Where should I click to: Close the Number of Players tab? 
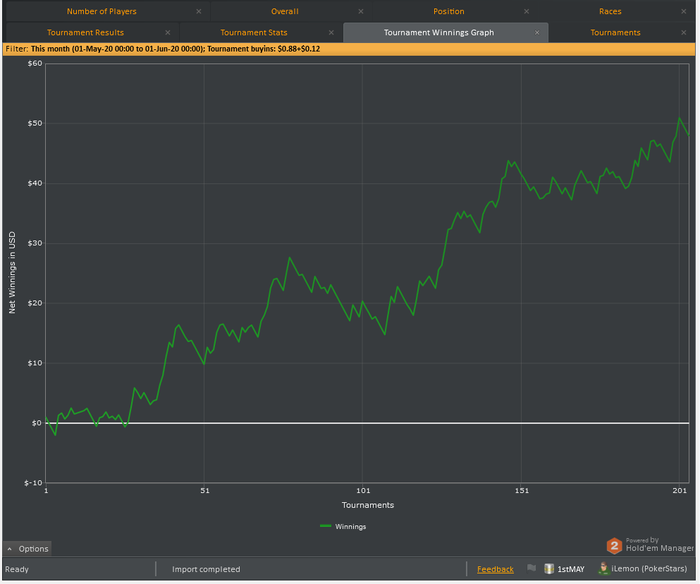[x=199, y=12]
